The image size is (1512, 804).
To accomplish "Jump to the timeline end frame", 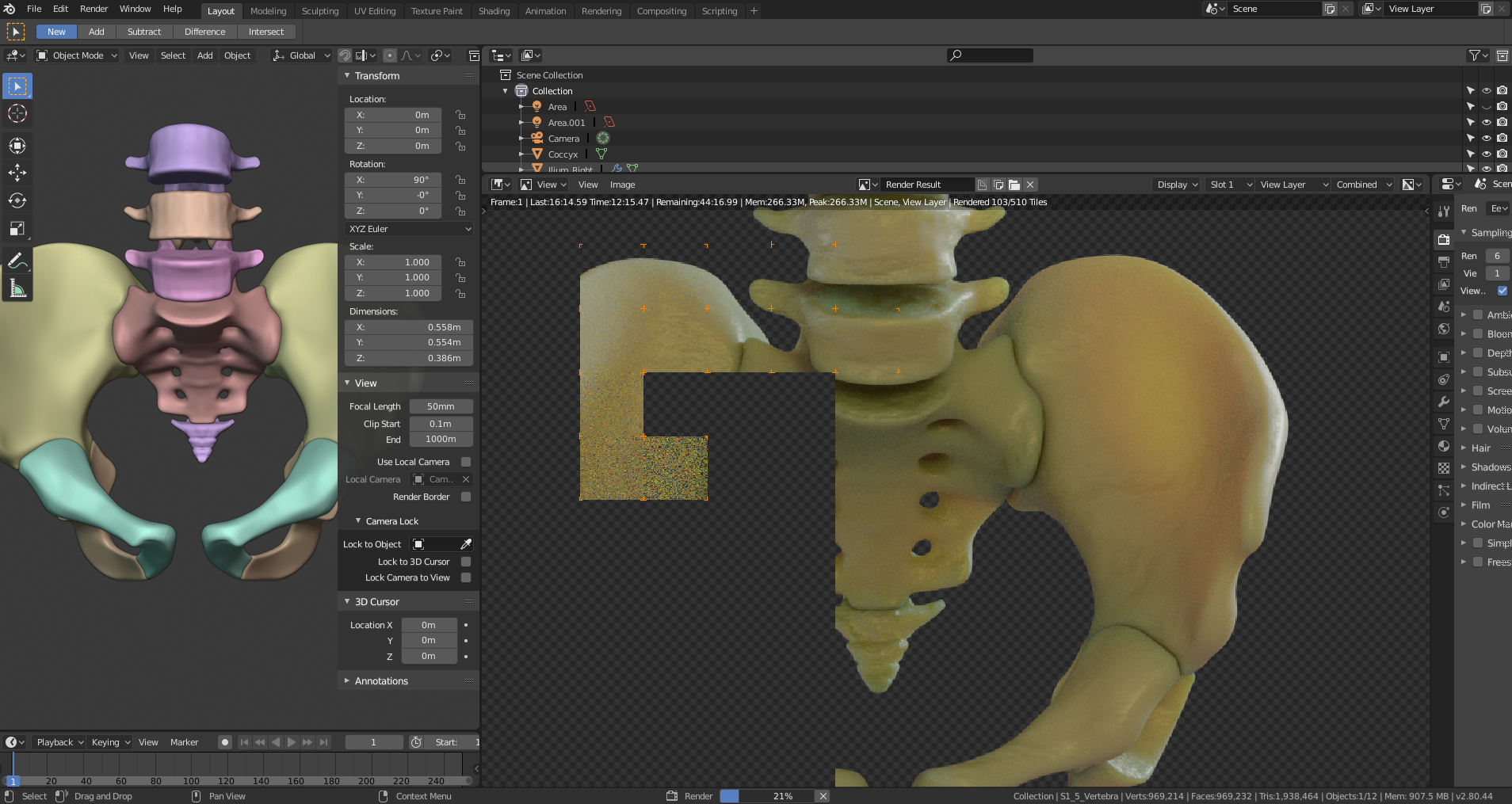I will [x=324, y=742].
